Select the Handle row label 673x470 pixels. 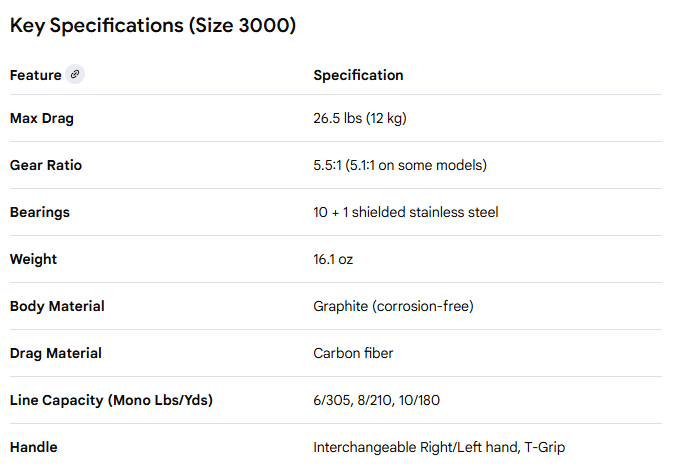pyautogui.click(x=33, y=448)
